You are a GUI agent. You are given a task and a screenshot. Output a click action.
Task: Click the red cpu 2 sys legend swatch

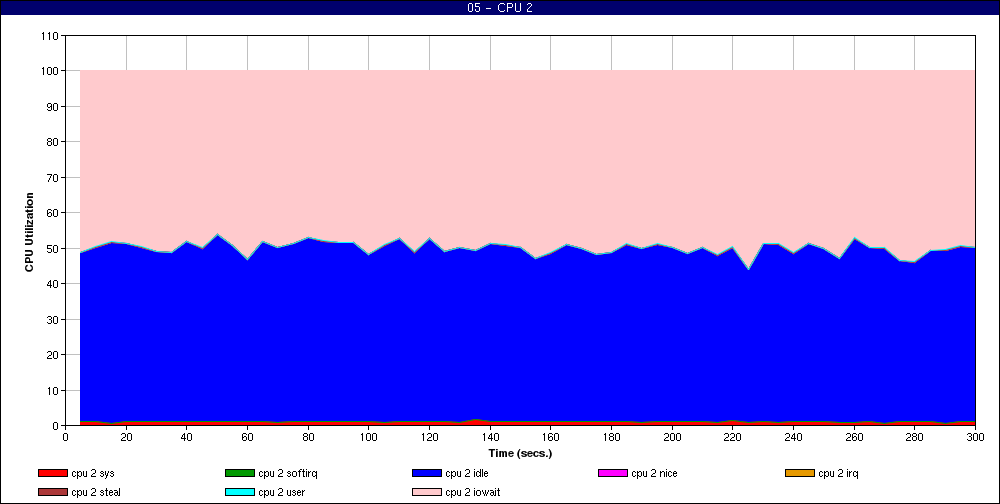pos(52,473)
